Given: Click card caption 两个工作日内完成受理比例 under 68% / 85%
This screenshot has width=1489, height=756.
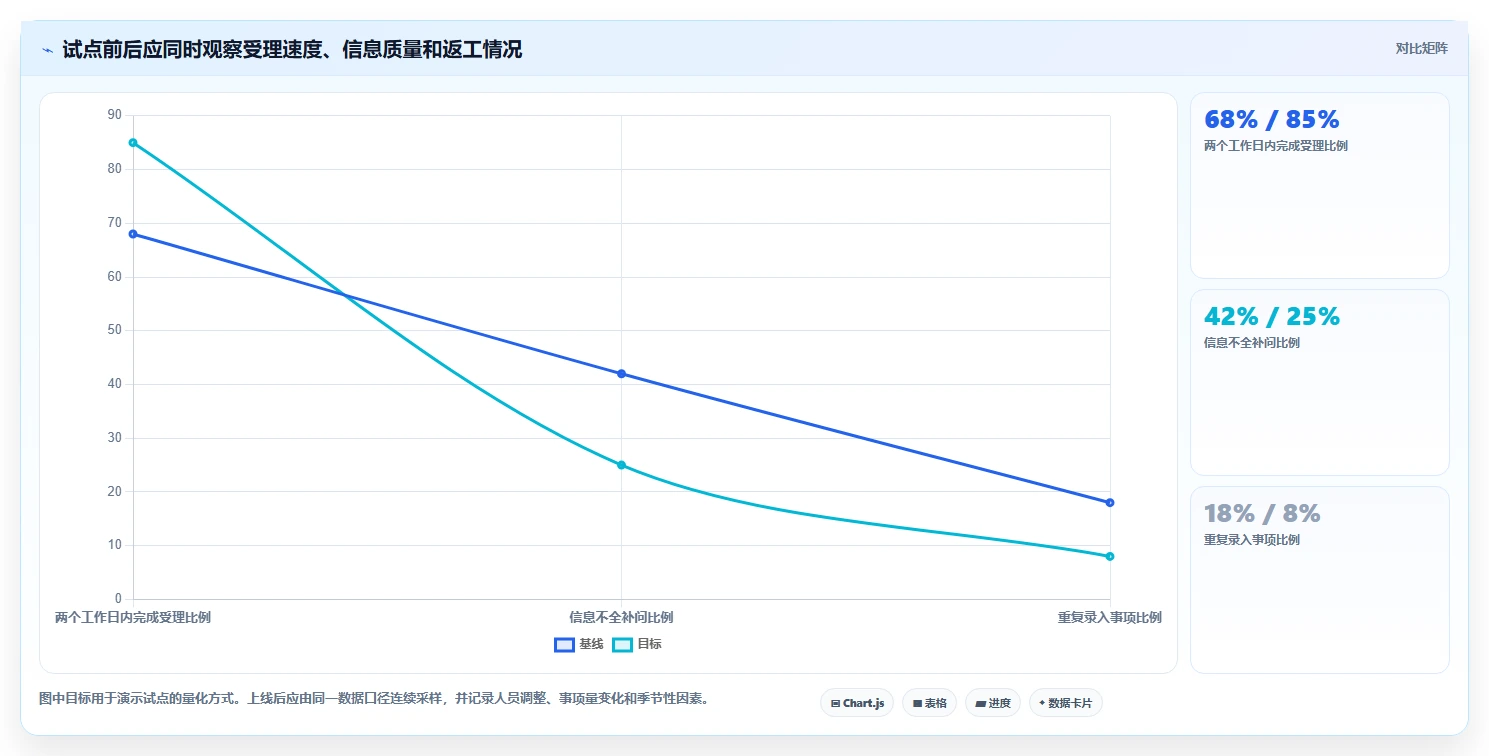Looking at the screenshot, I should pyautogui.click(x=1276, y=146).
